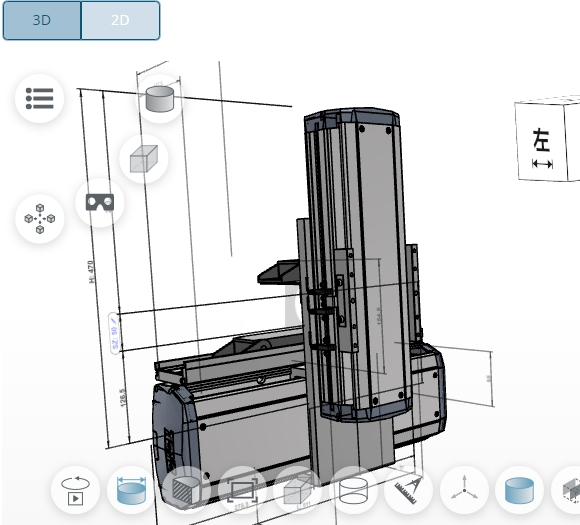
Task: Choose the transparent cube render icon
Action: pyautogui.click(x=298, y=490)
